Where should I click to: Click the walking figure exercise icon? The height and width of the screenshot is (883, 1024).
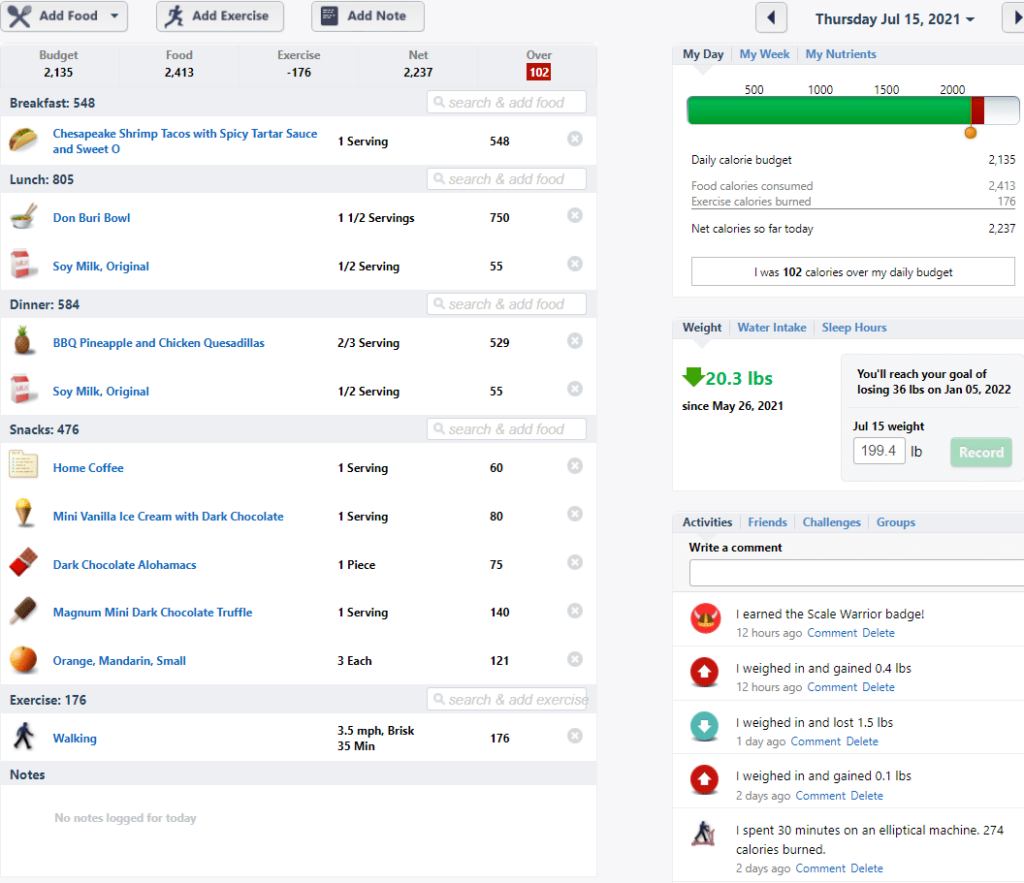pyautogui.click(x=24, y=736)
